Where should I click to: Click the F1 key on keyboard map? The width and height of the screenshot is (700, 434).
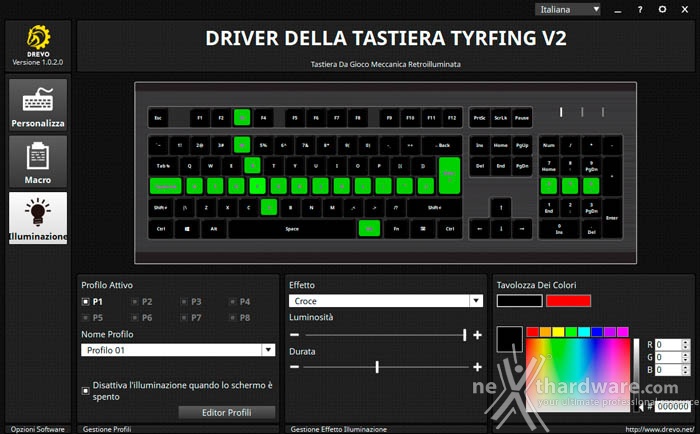[x=200, y=118]
